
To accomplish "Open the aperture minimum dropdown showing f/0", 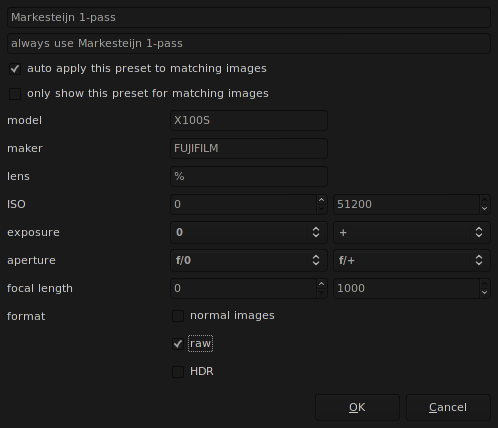I will point(249,260).
